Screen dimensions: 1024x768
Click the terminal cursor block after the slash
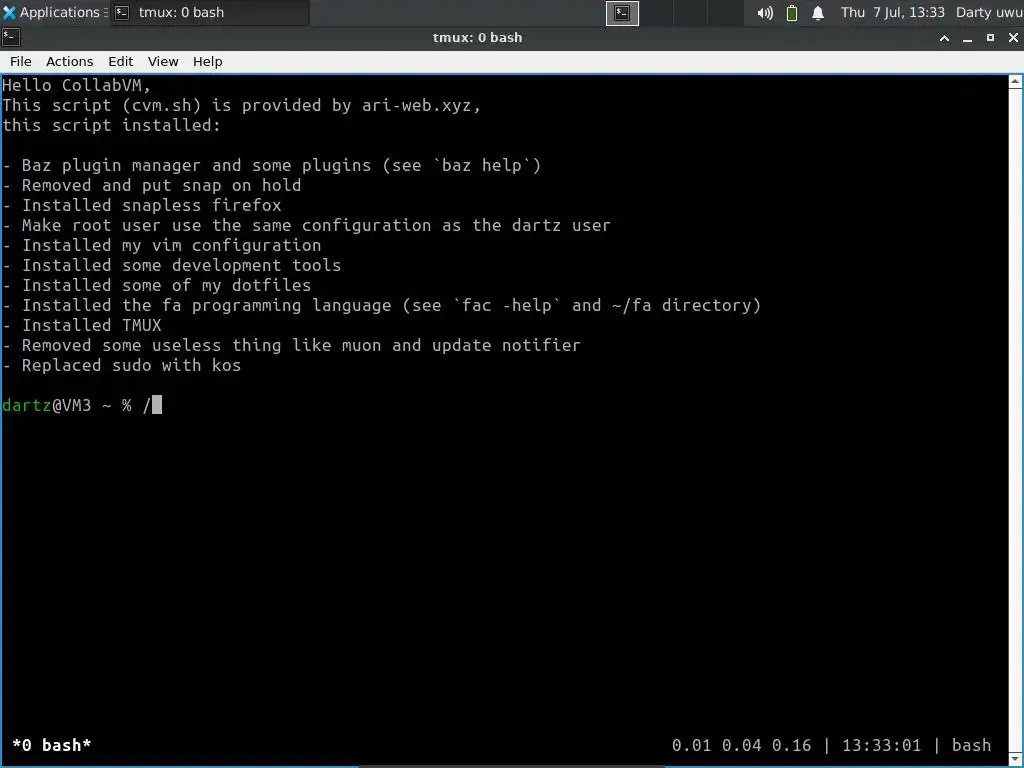(x=157, y=405)
